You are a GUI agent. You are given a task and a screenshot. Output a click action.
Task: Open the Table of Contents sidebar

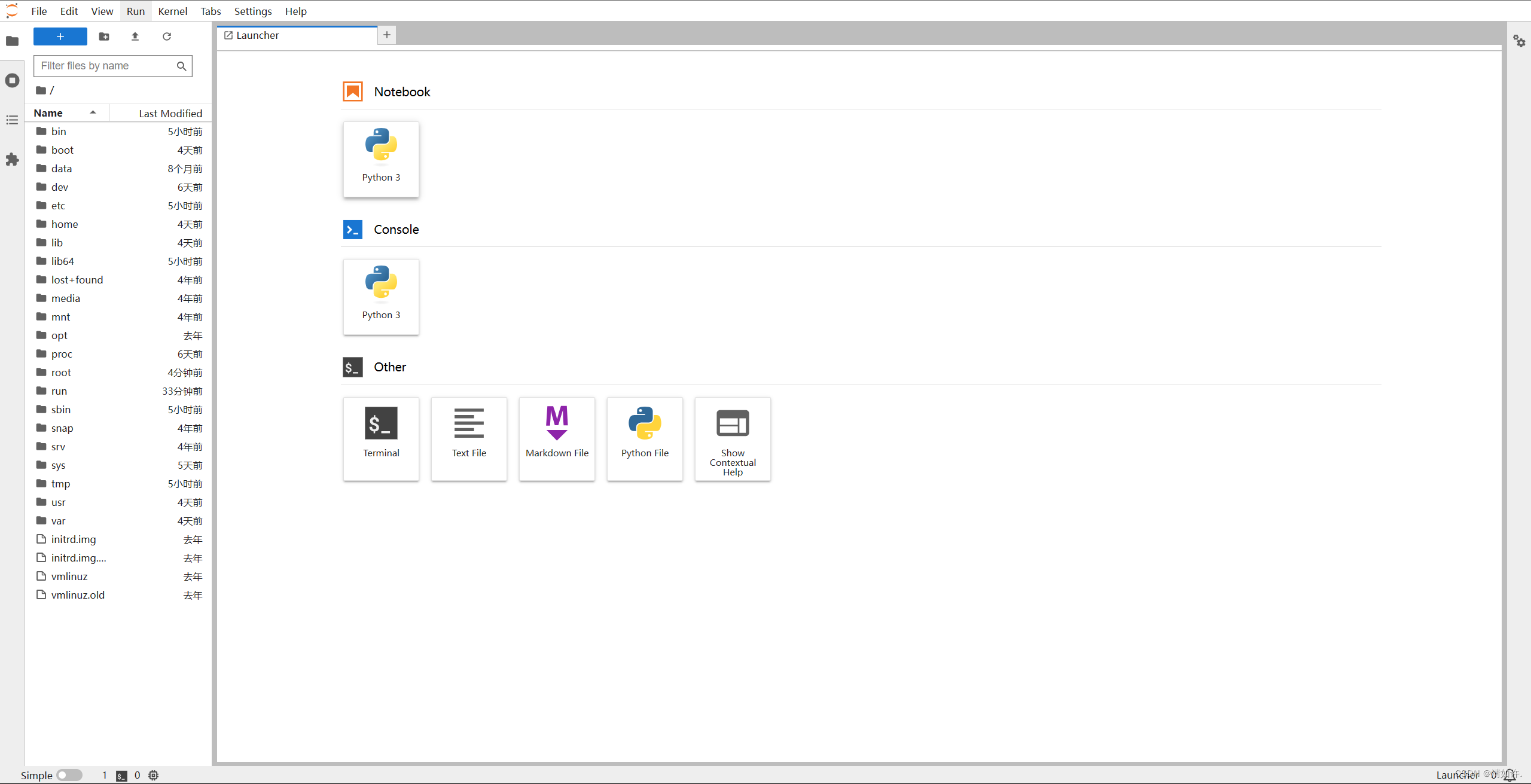pyautogui.click(x=12, y=120)
